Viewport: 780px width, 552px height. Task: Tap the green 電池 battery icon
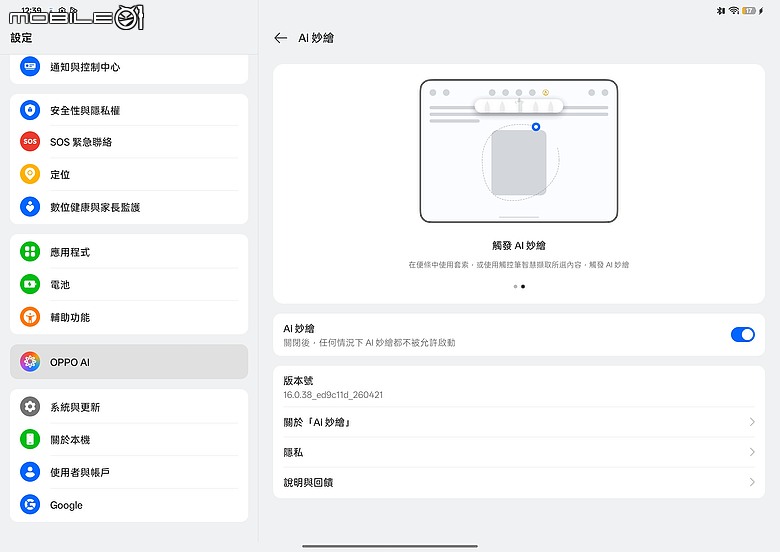pyautogui.click(x=30, y=284)
